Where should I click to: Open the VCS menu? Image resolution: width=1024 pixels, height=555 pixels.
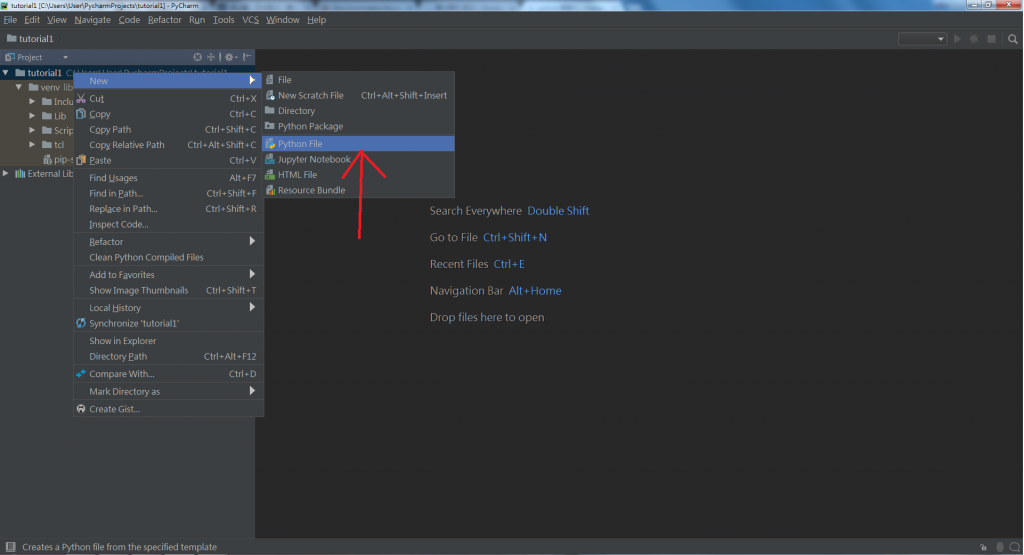point(250,20)
